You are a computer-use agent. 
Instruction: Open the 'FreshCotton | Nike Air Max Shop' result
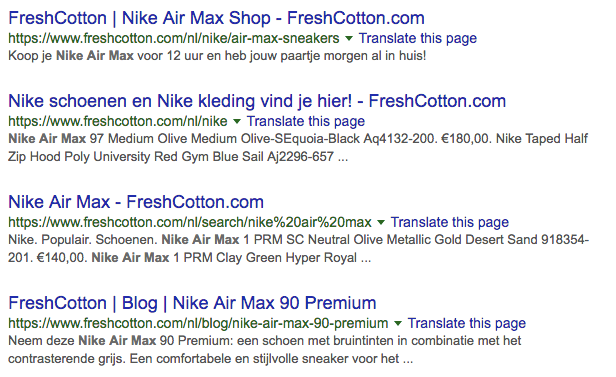(216, 18)
